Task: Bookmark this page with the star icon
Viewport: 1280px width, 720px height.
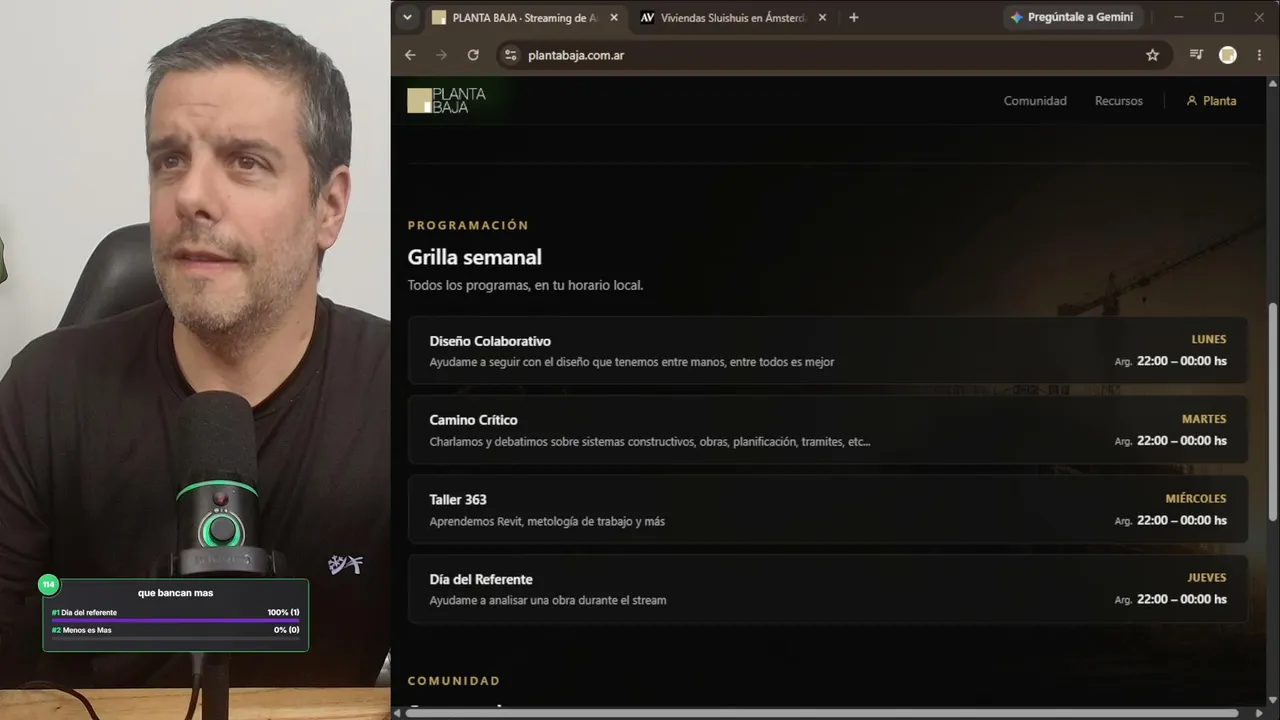Action: tap(1152, 55)
